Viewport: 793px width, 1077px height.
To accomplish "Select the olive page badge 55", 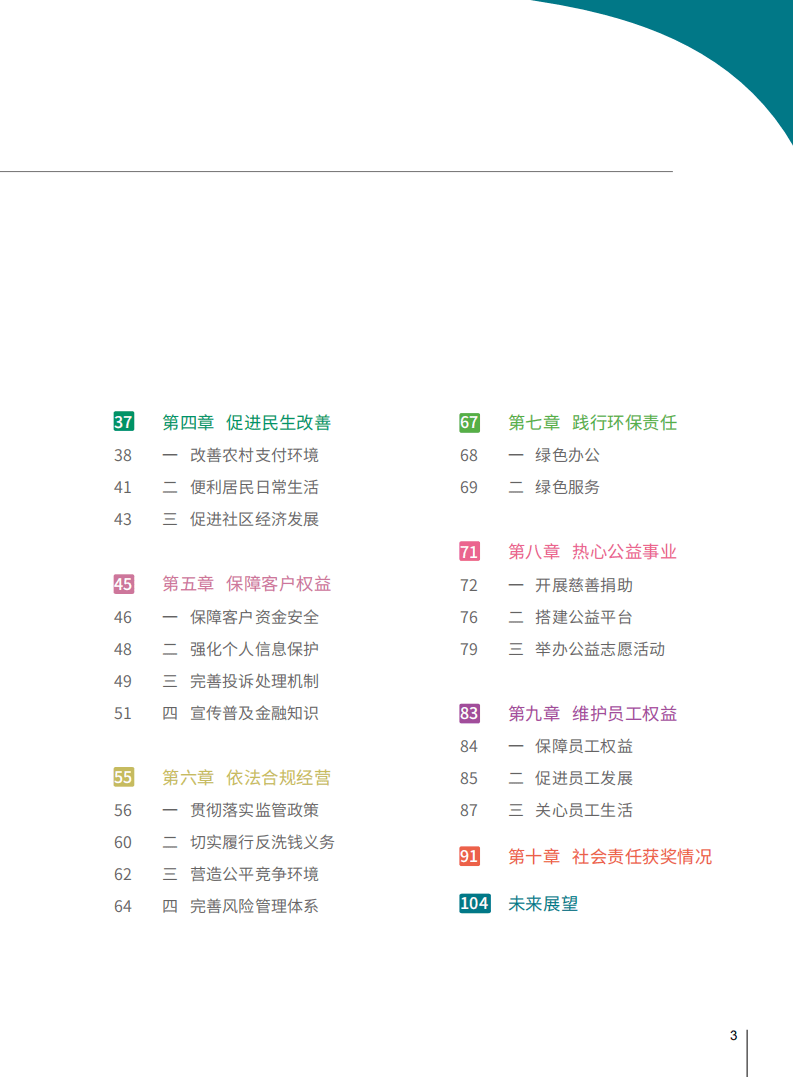I will (x=124, y=777).
